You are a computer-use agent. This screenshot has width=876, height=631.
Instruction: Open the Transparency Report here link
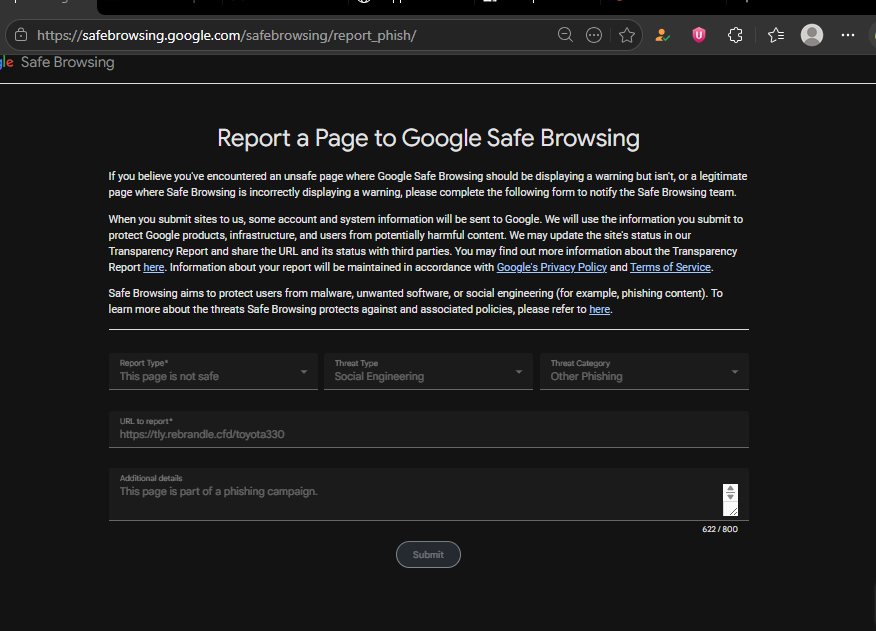pos(154,267)
